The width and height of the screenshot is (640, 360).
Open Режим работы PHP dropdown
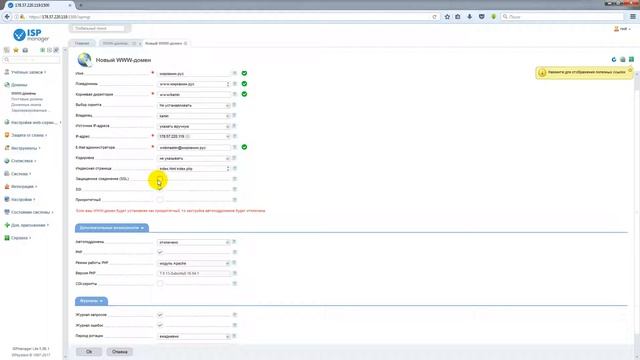(194, 263)
